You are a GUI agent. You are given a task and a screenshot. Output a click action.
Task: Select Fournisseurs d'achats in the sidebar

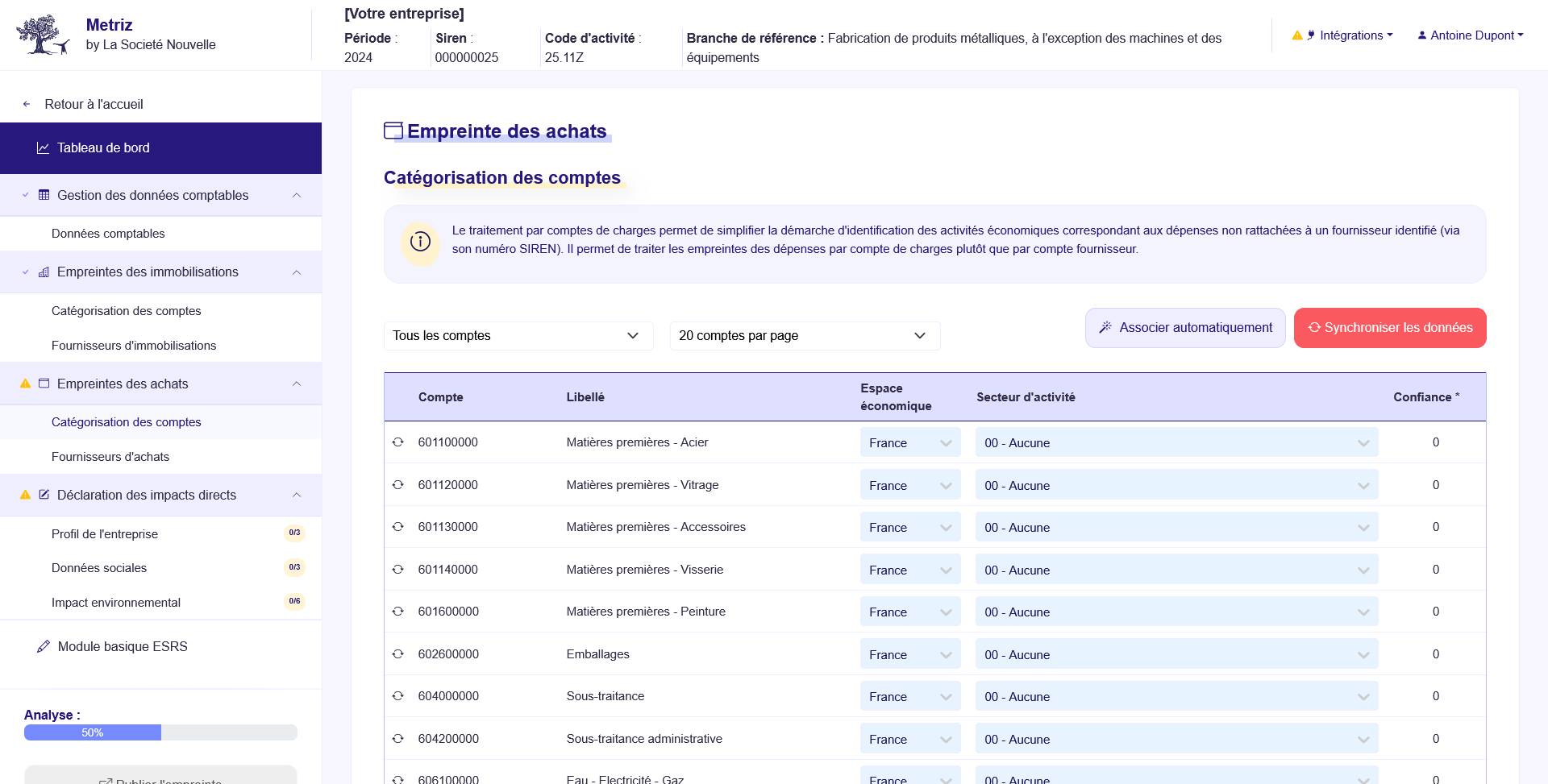(x=110, y=457)
